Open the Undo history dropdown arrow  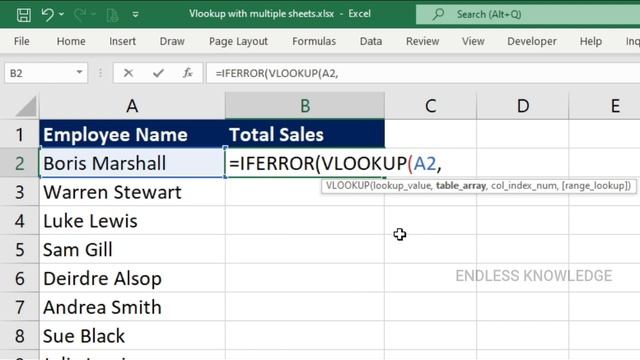61,15
